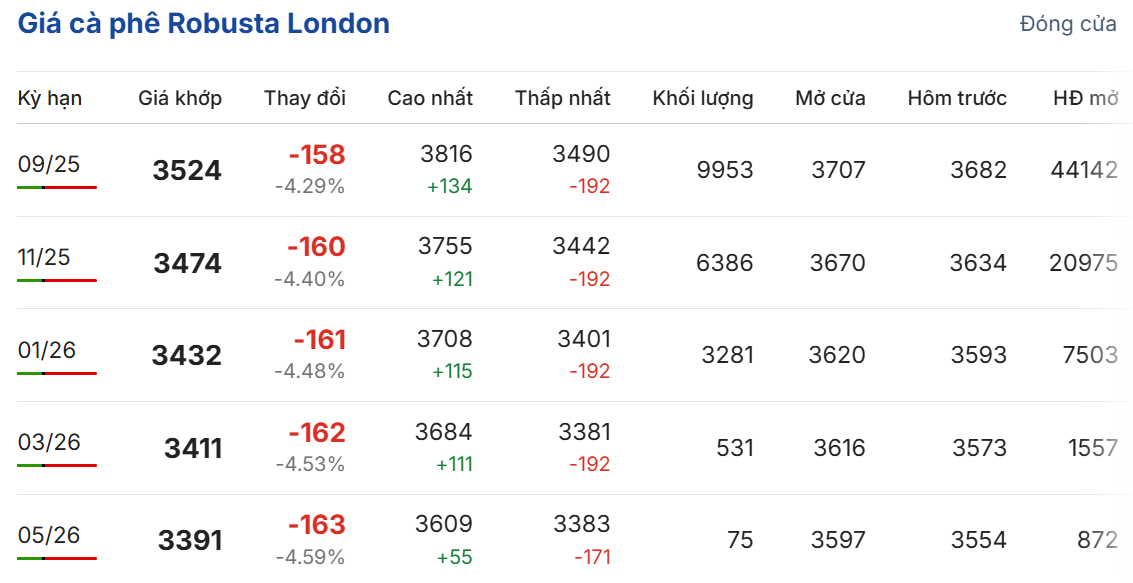Click the -163 change value
The image size is (1133, 583).
(x=316, y=524)
